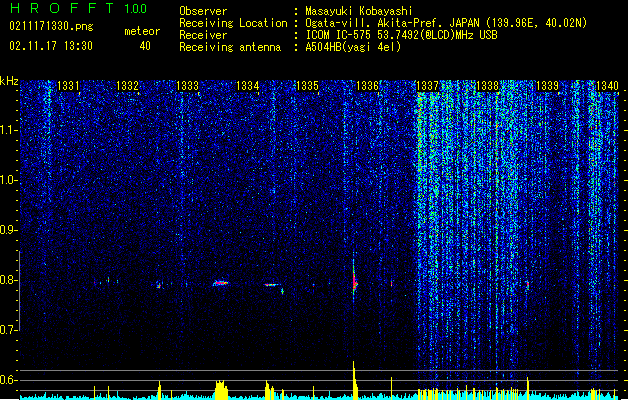Select the file name 0211171330.png
Screen dimensions: 629x400
(51, 26)
